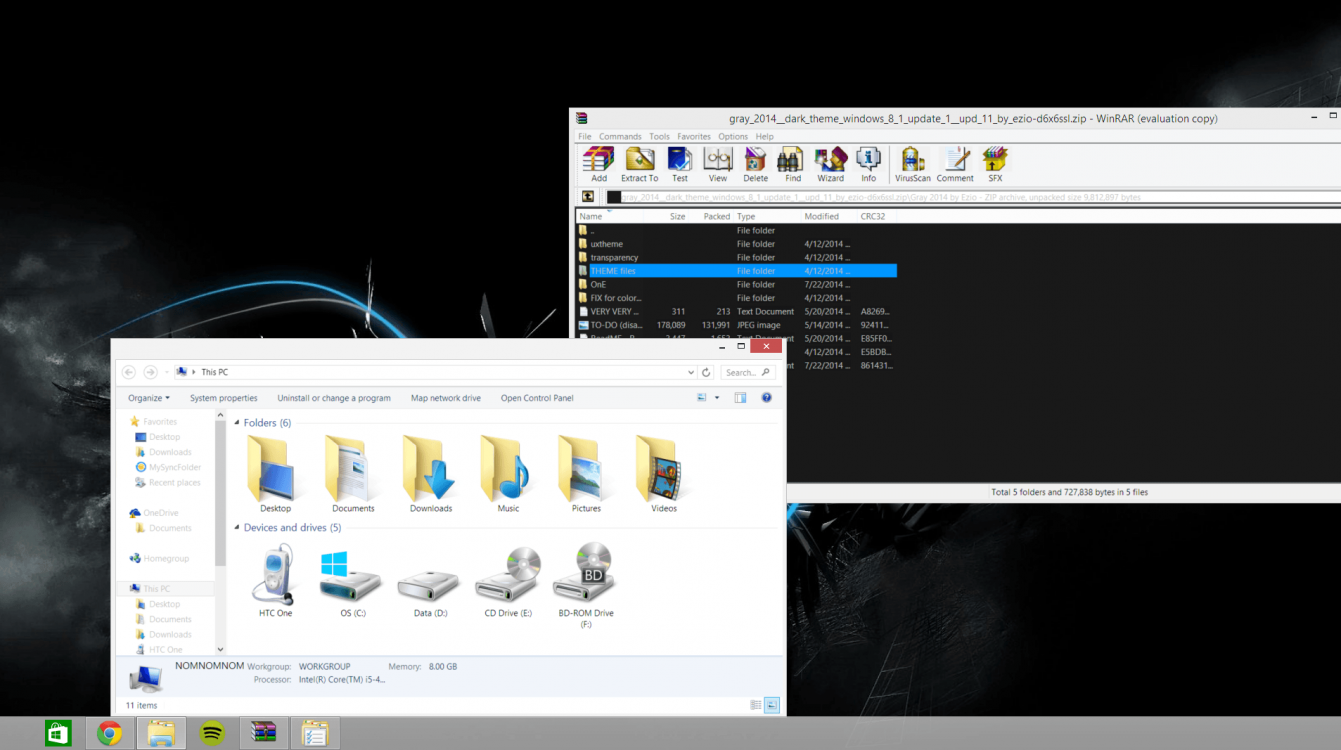Open Spotify from the taskbar
Screen dimensions: 1341x750
click(212, 733)
